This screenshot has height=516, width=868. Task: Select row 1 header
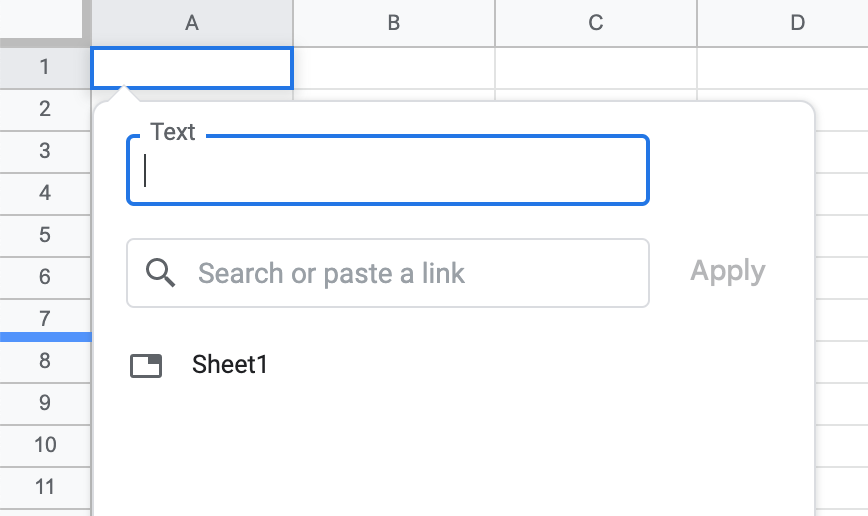coord(45,67)
